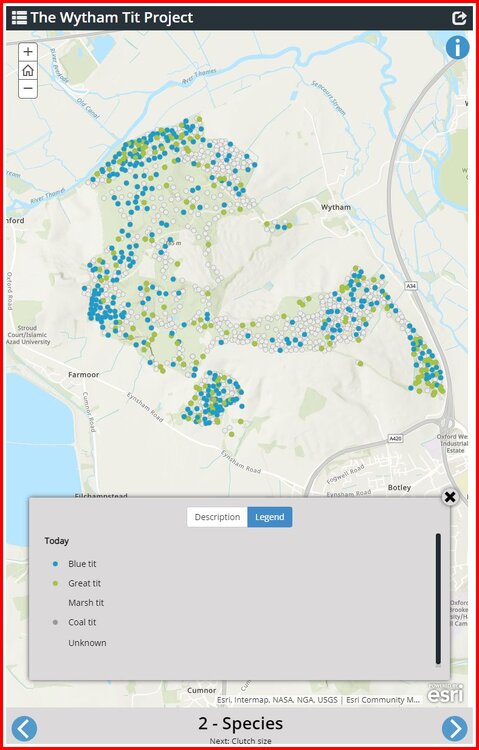Advance to next slide with right arrow

pyautogui.click(x=455, y=728)
